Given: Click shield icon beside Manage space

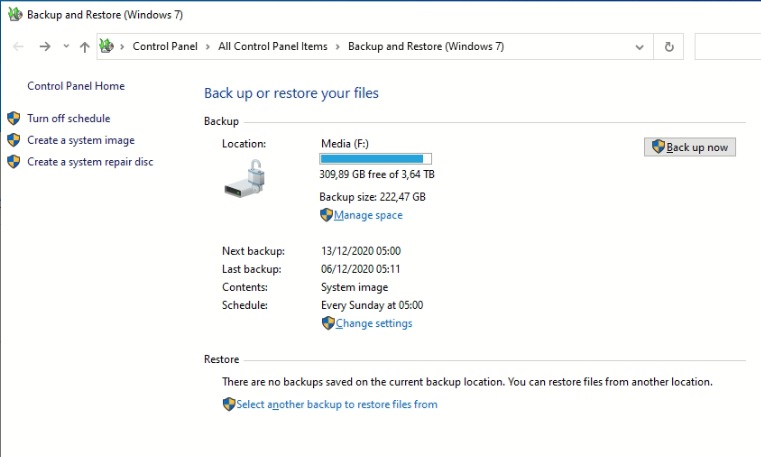Looking at the screenshot, I should (327, 215).
